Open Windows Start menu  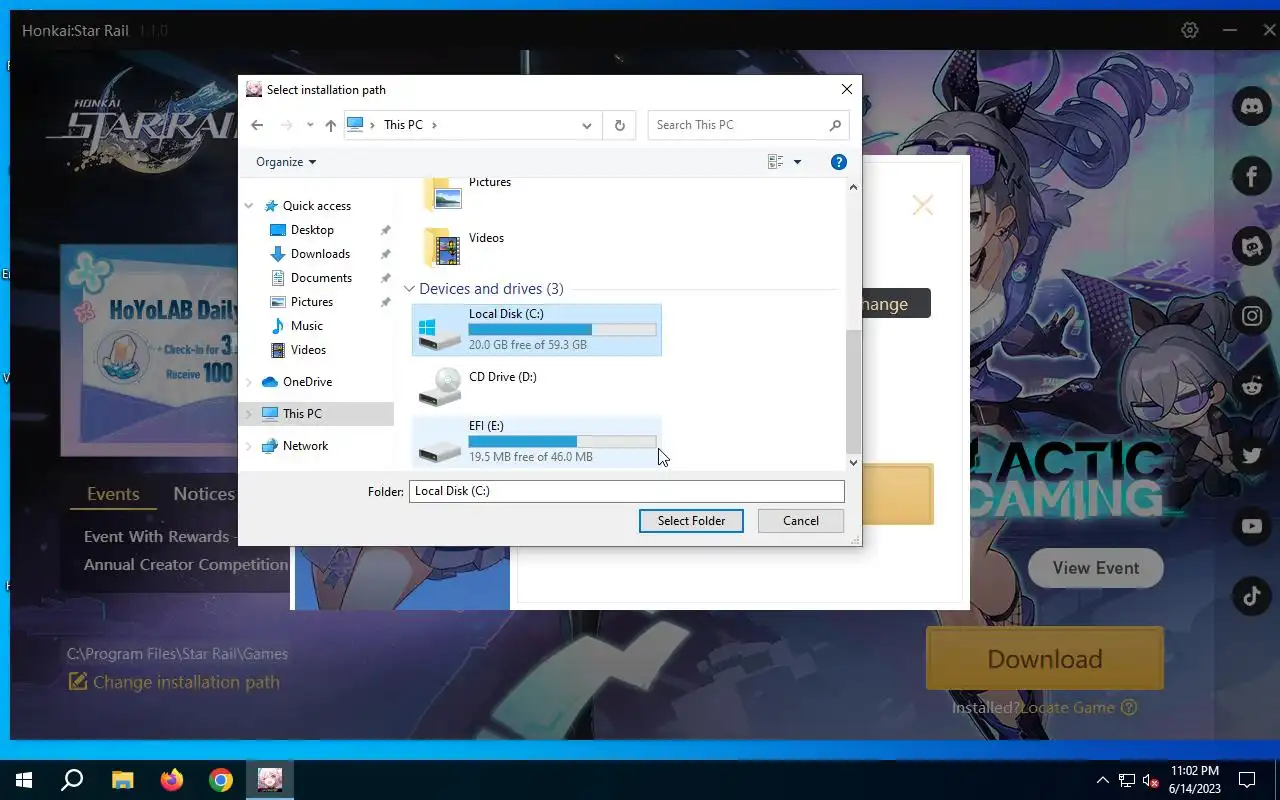(24, 780)
